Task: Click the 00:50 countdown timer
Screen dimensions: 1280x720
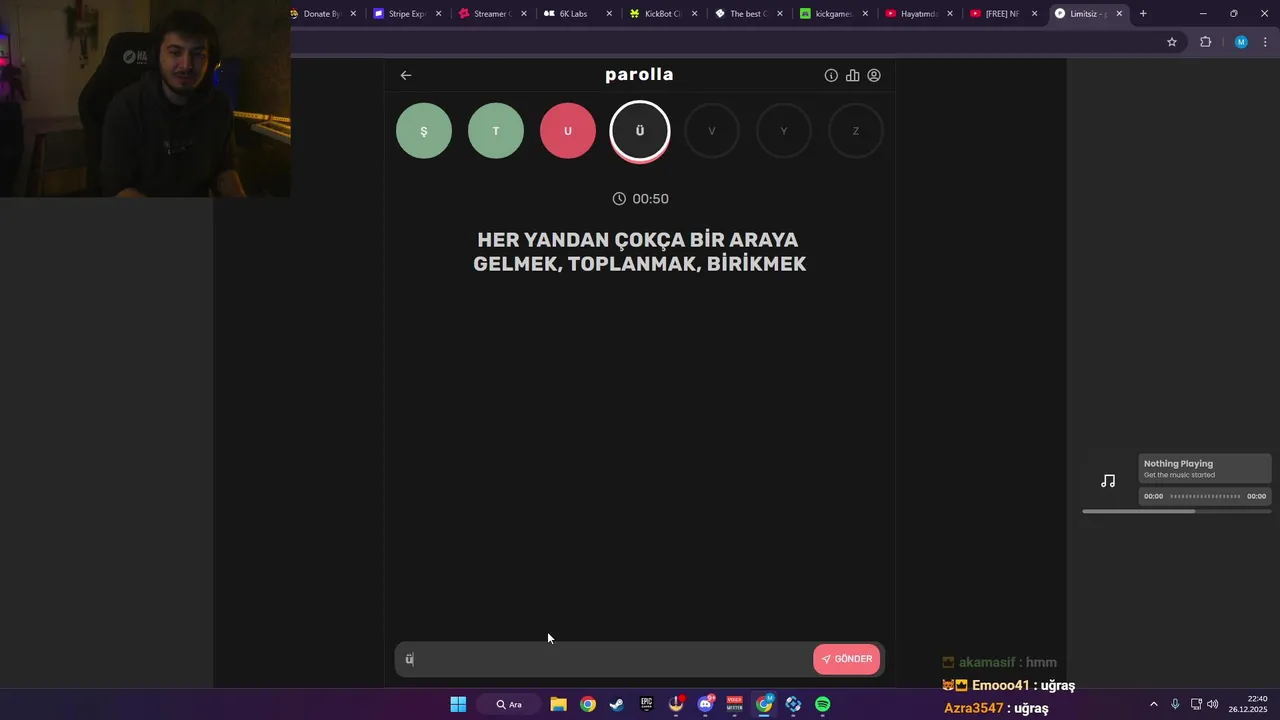Action: (640, 199)
